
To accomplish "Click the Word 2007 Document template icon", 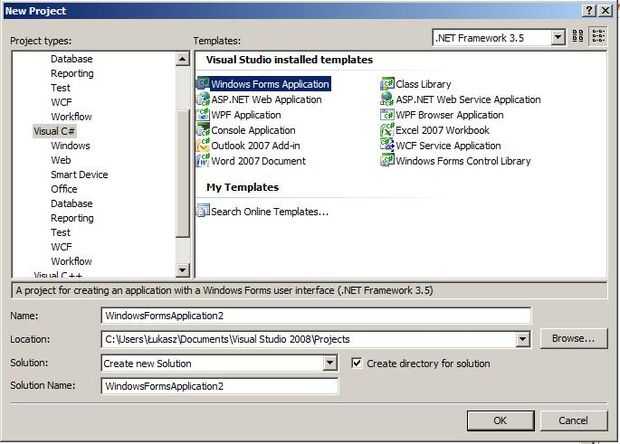I will click(x=203, y=161).
